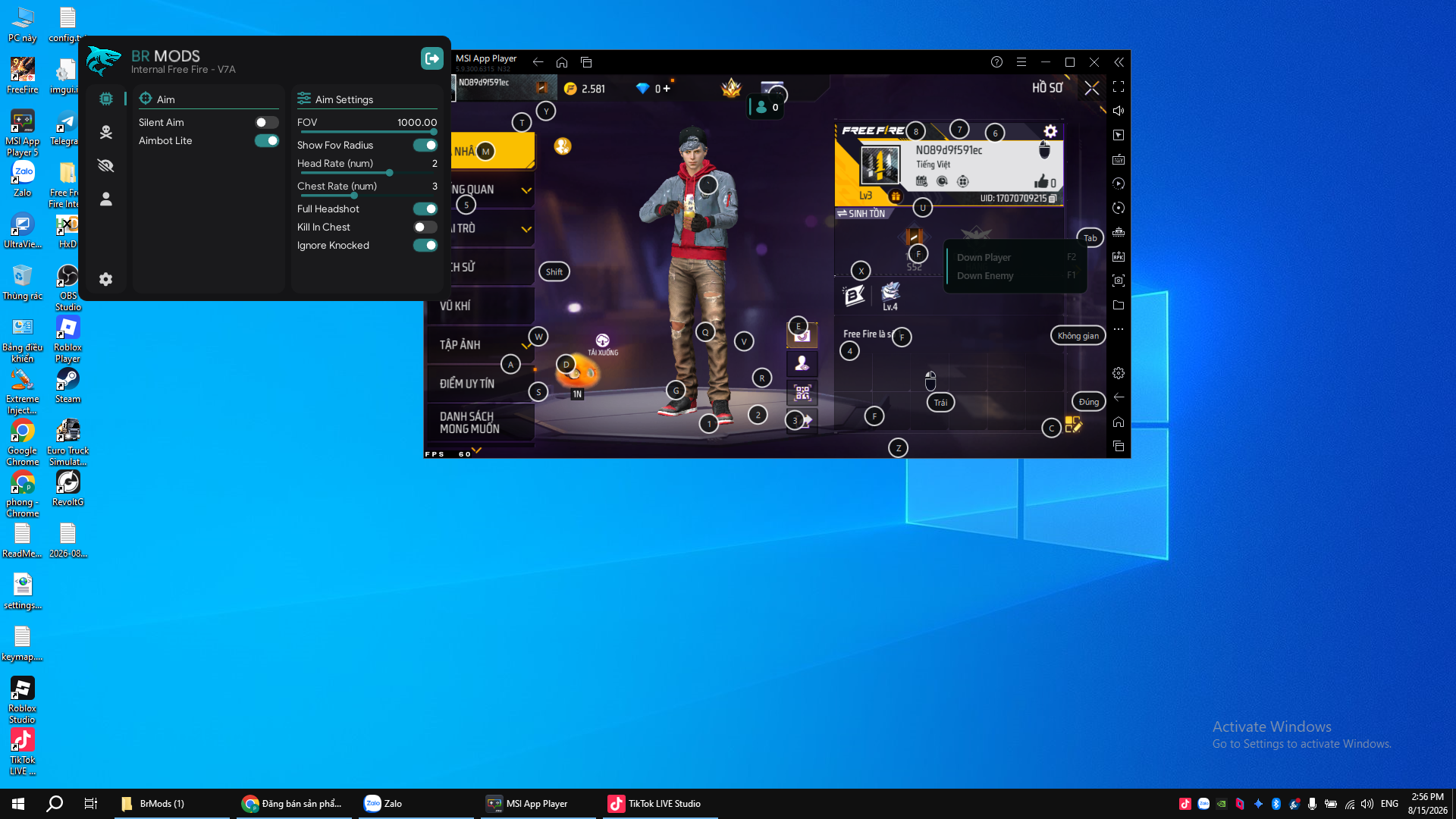Select the SỬ history tab
The width and height of the screenshot is (1456, 819).
[481, 267]
